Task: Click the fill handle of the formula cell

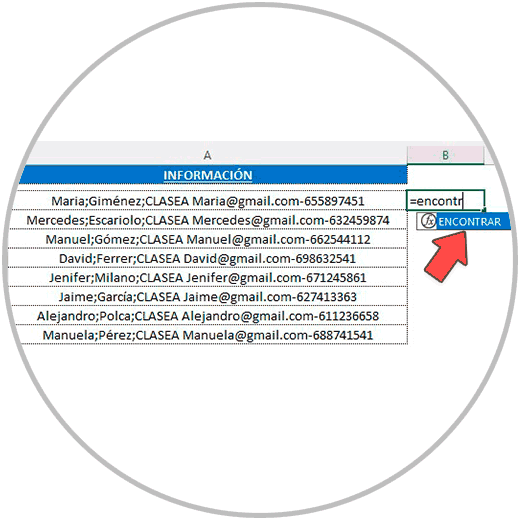Action: pos(484,210)
